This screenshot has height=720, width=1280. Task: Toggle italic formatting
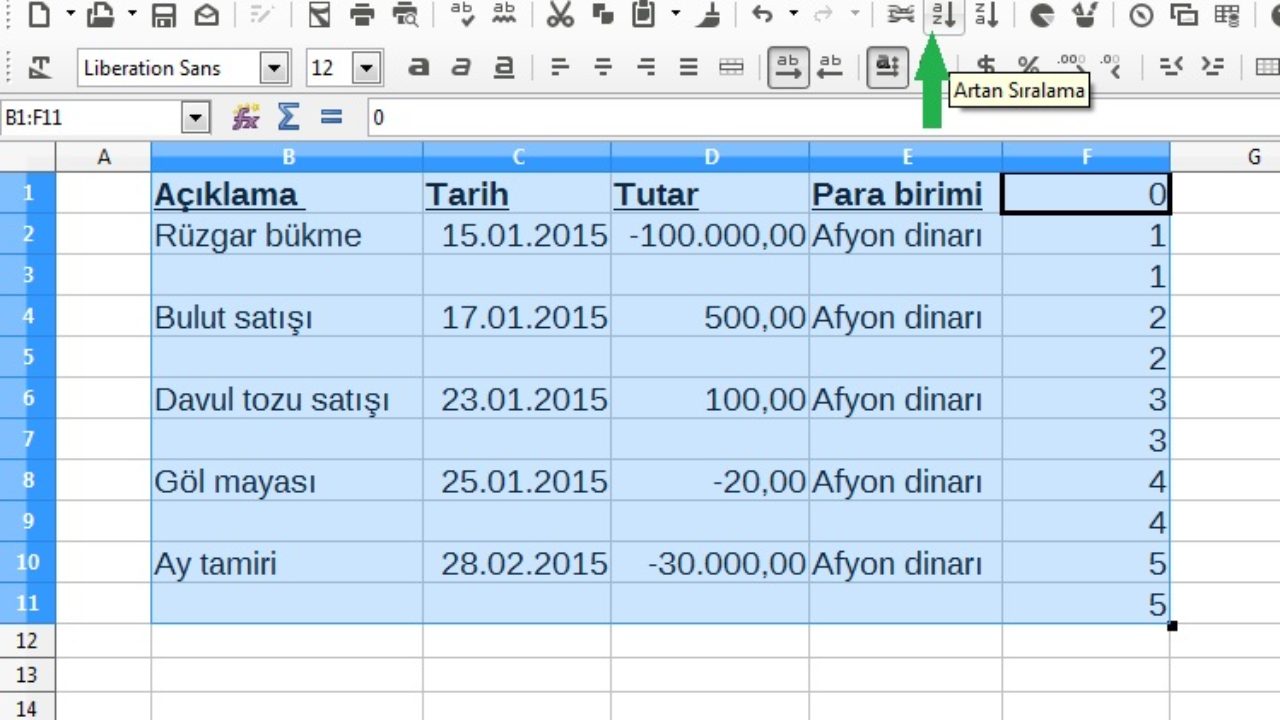(x=461, y=67)
